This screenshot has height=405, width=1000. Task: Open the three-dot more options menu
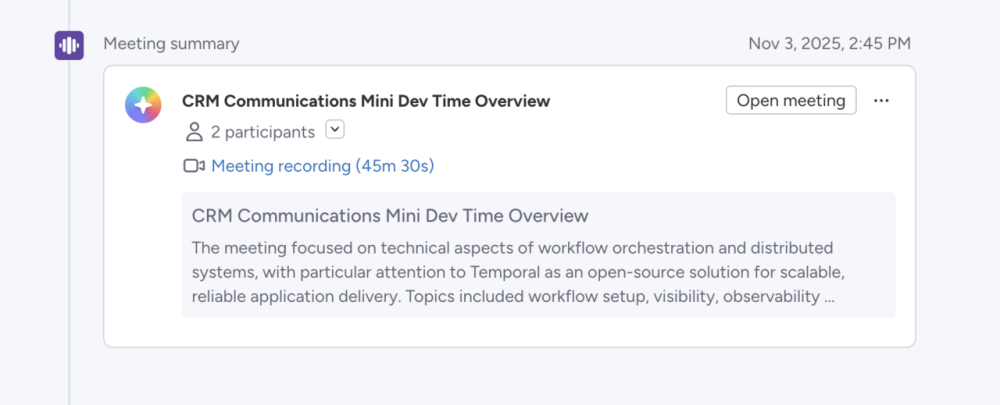click(881, 101)
